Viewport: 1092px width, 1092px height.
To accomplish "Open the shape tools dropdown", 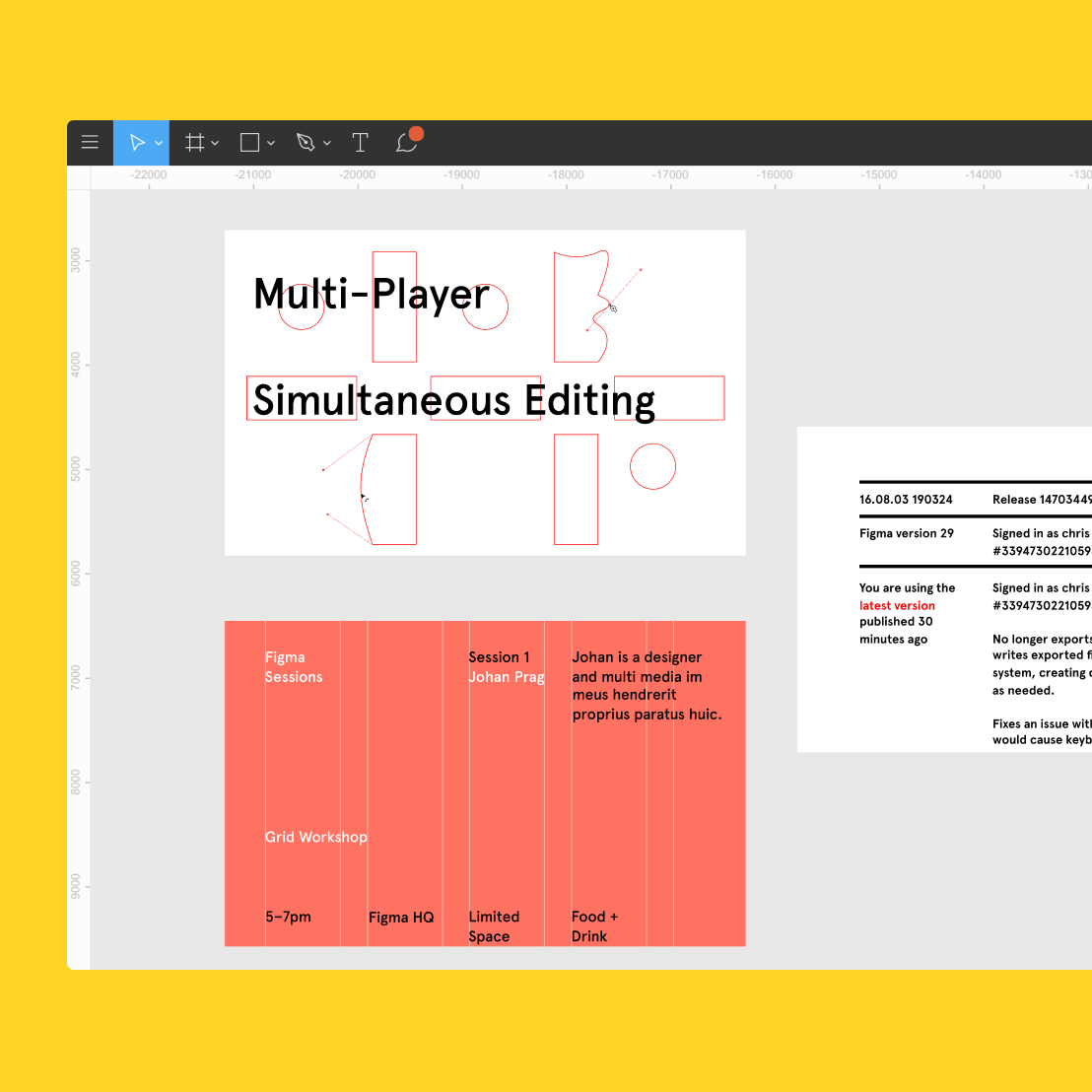I will click(271, 143).
